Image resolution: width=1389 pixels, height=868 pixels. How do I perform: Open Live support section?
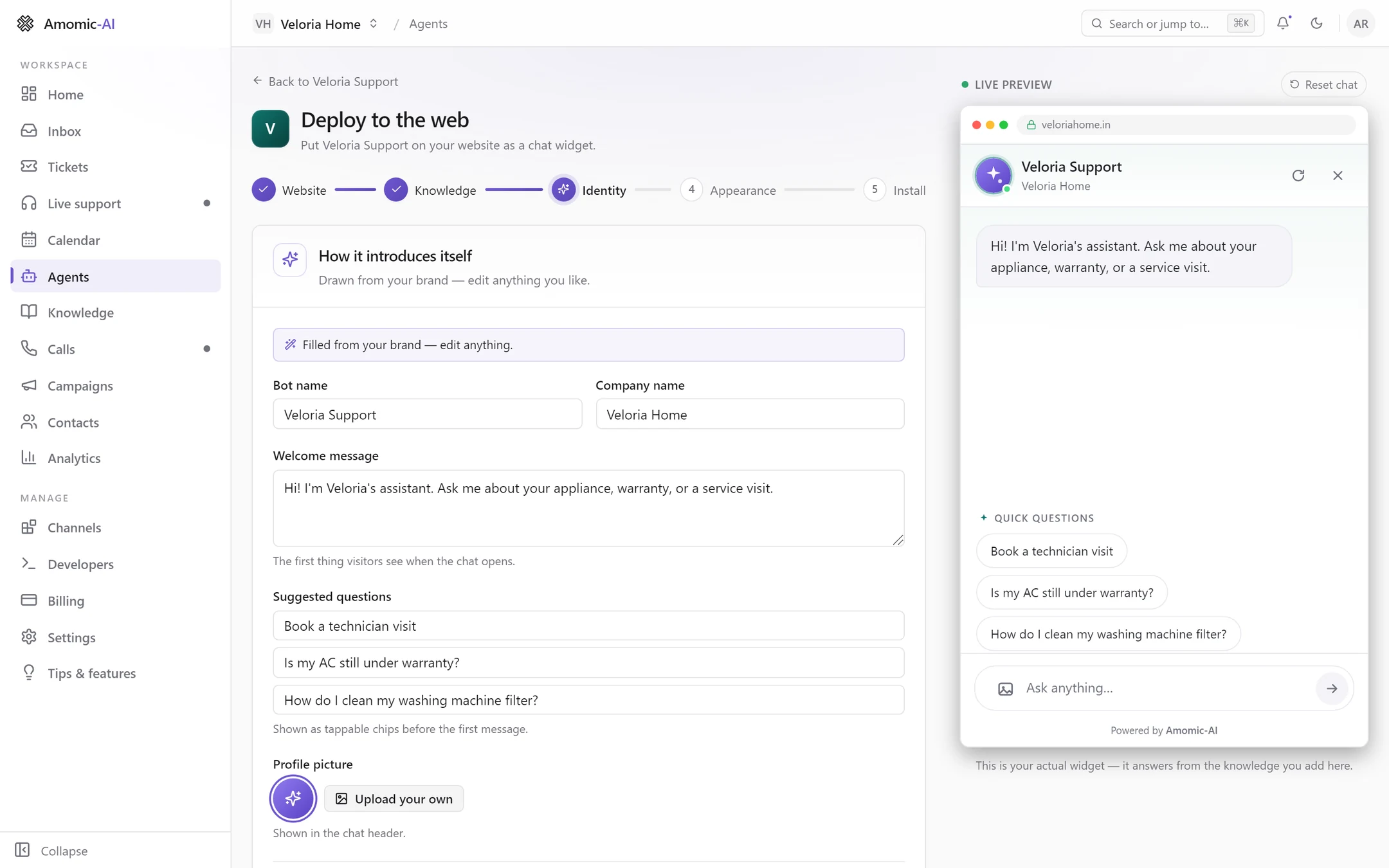click(116, 203)
